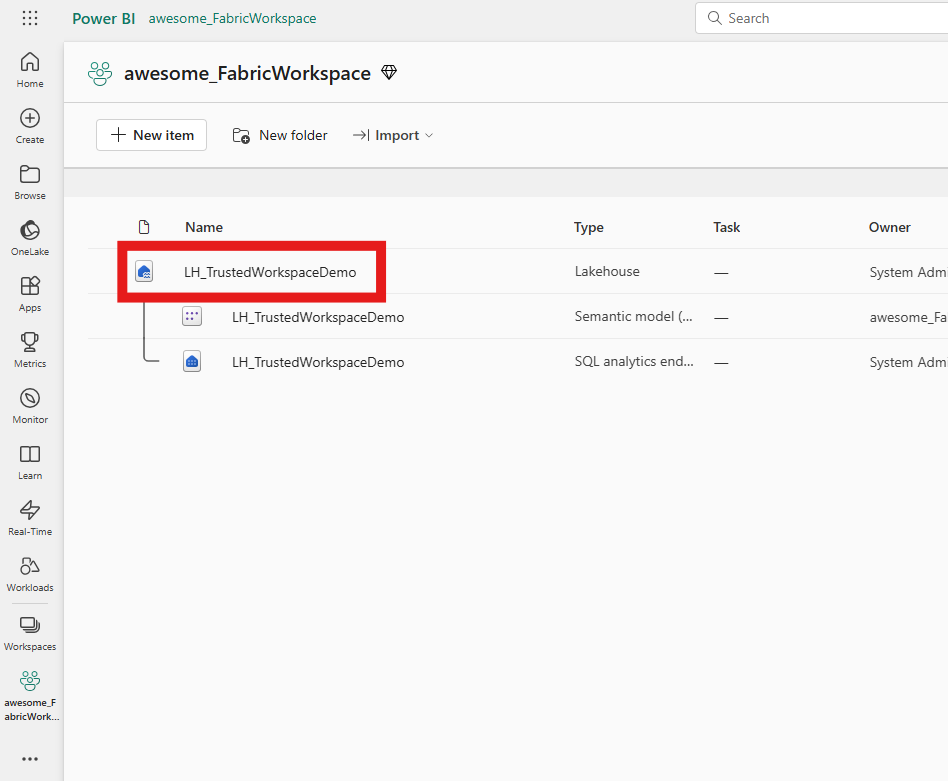Click the workspace people icon beside the title
Viewport: 948px width, 781px height.
click(x=100, y=74)
